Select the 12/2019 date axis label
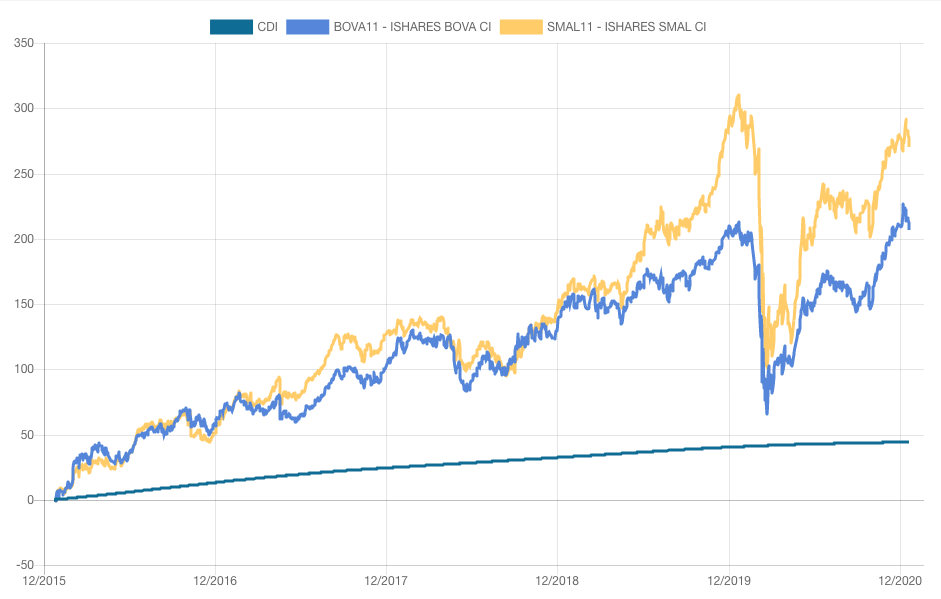Viewport: 941px width, 599px height. point(728,580)
